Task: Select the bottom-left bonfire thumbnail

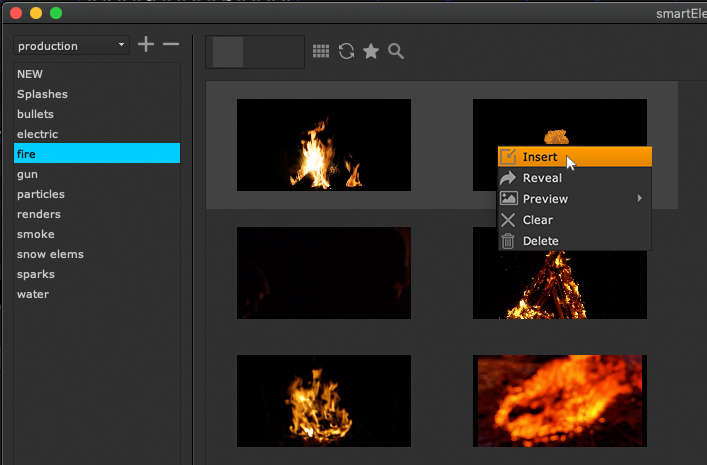Action: click(323, 400)
